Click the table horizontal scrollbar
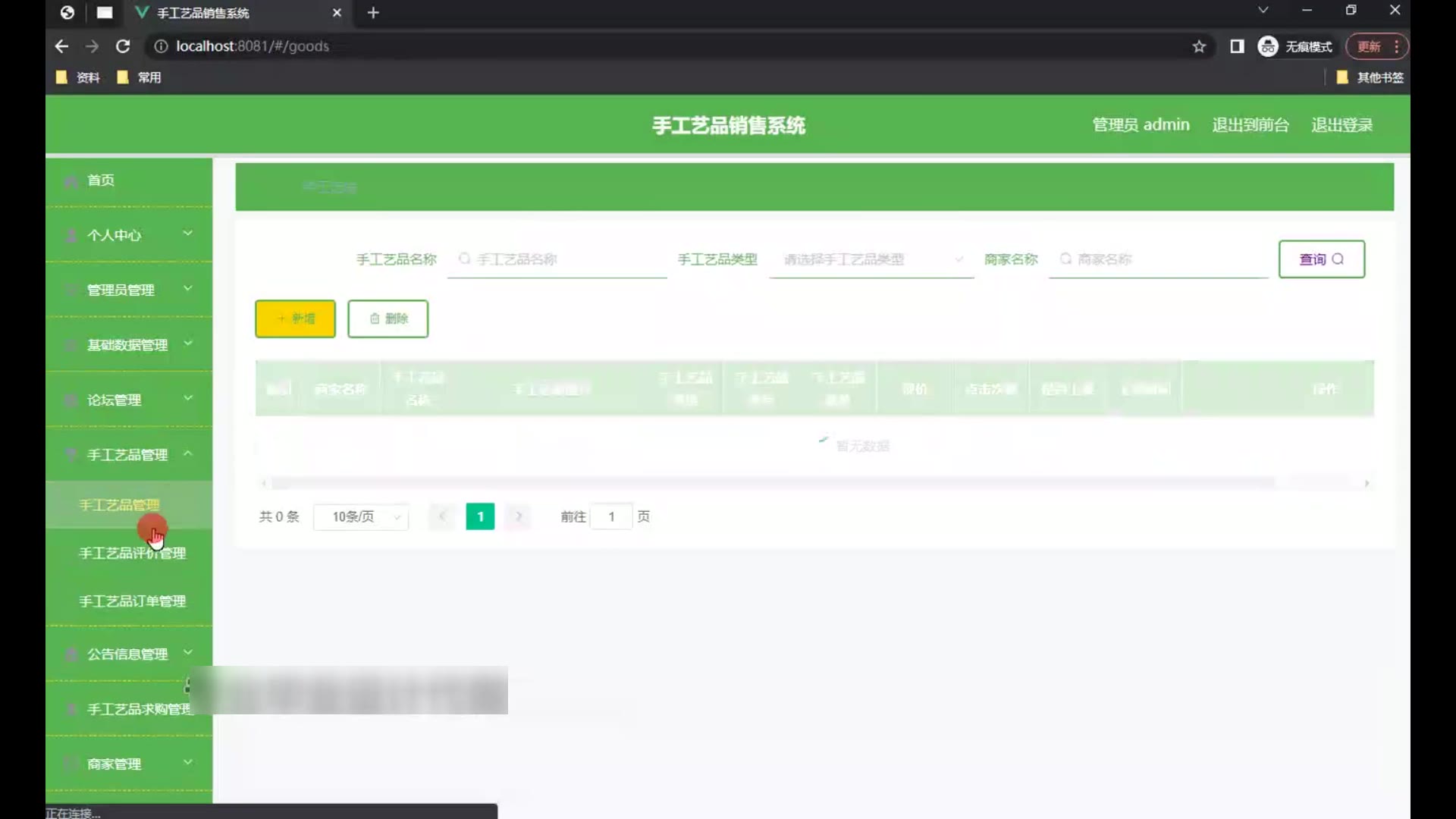The width and height of the screenshot is (1456, 819). (773, 483)
